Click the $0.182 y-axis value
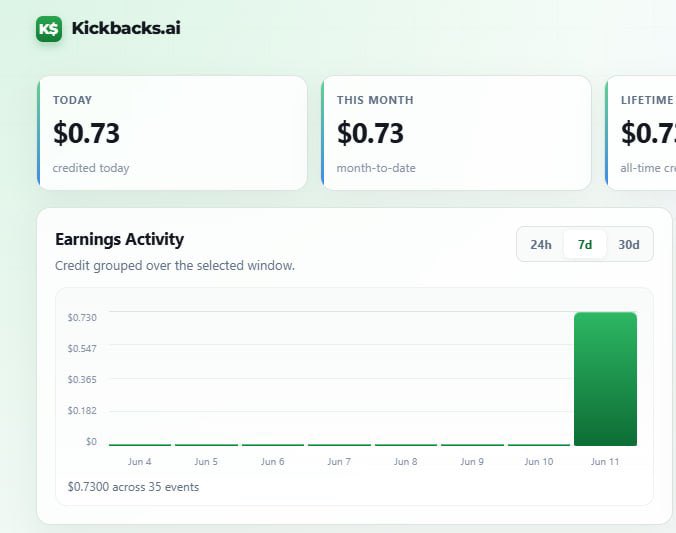 point(82,411)
